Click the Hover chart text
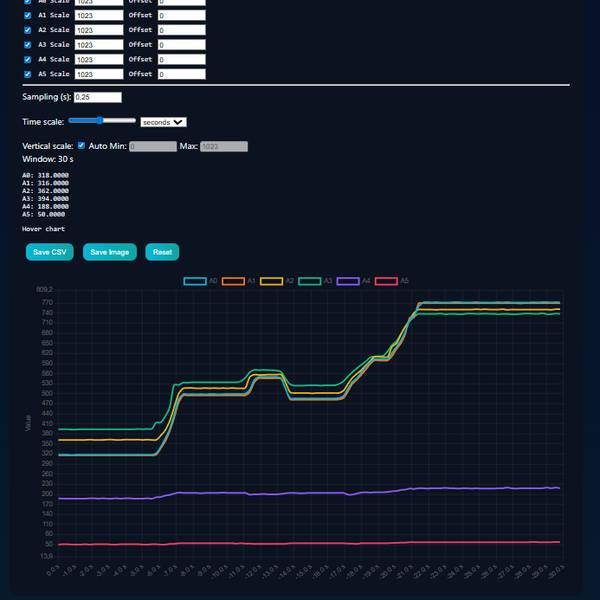 point(44,229)
